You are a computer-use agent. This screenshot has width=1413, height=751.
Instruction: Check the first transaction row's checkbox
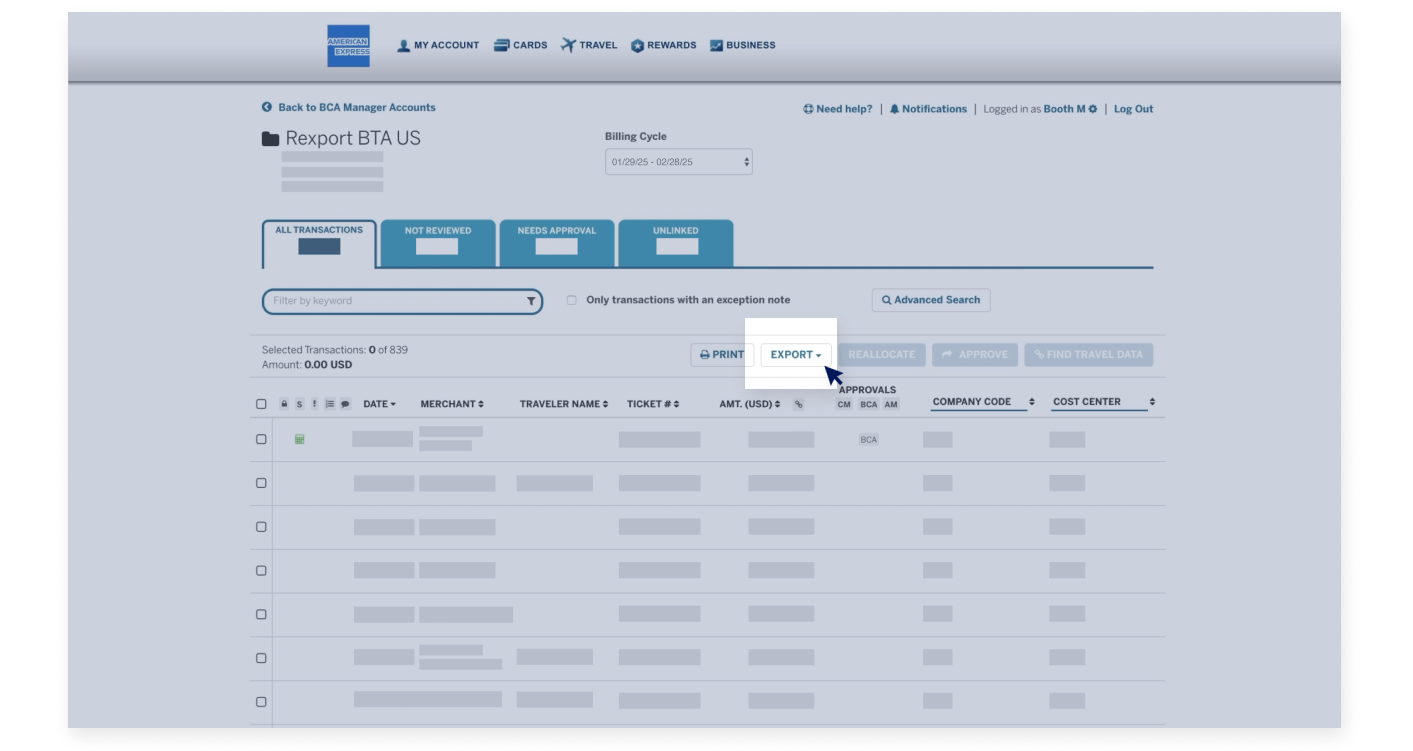click(x=262, y=438)
